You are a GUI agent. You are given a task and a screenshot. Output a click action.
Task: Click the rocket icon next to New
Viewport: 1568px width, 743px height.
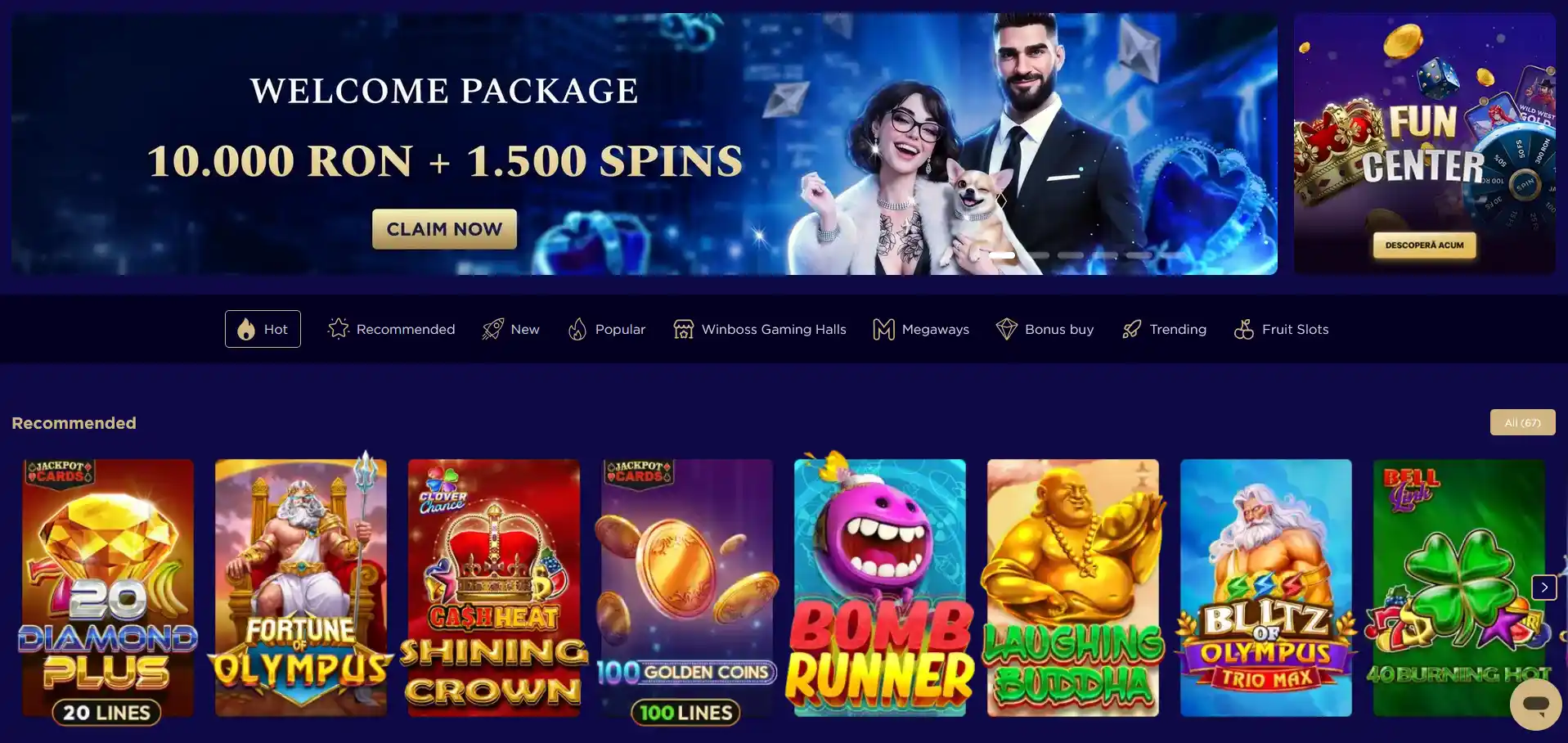point(492,329)
